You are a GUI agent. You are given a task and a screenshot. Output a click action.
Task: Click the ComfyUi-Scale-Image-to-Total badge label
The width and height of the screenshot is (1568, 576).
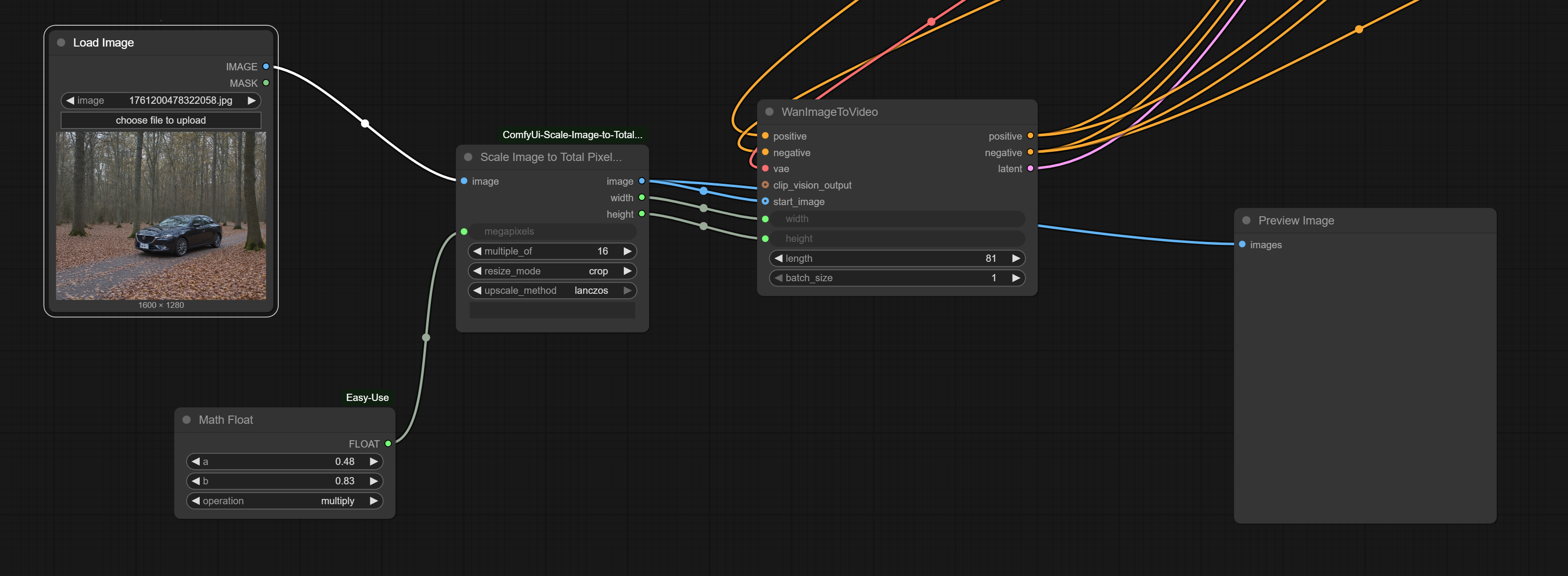pos(571,135)
